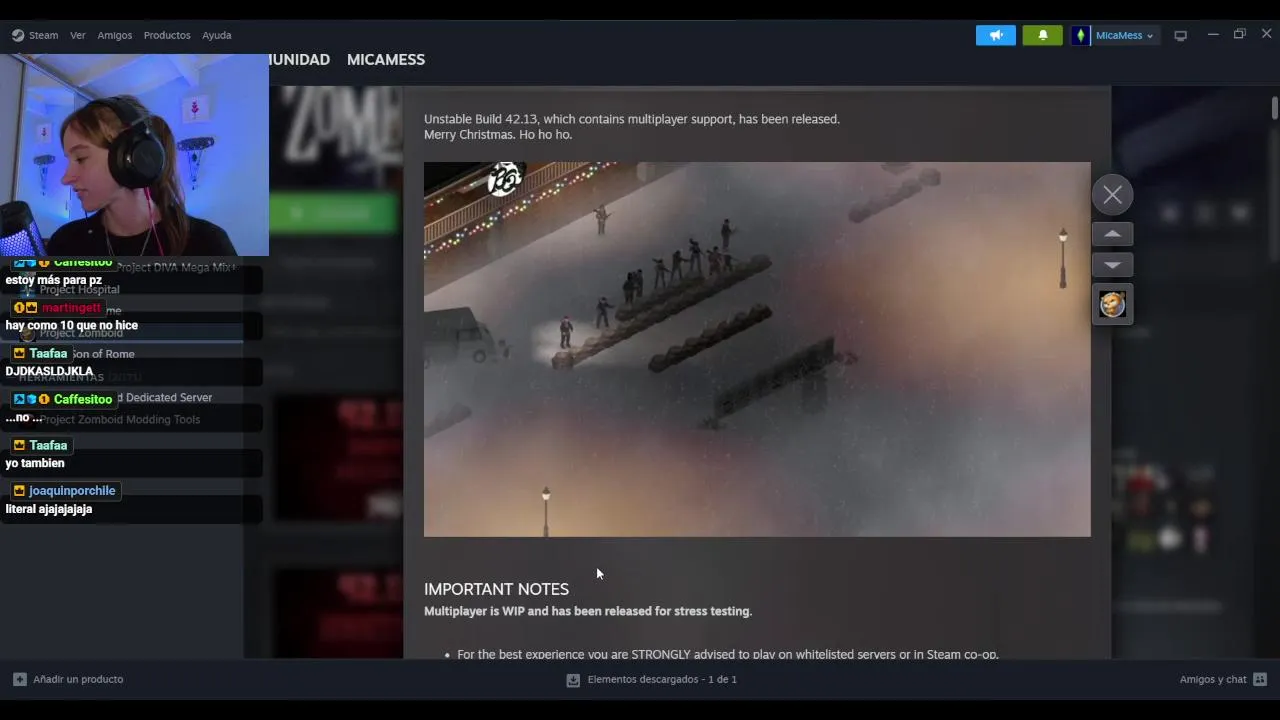Click martingett username in chat
The height and width of the screenshot is (720, 1280).
coord(71,308)
